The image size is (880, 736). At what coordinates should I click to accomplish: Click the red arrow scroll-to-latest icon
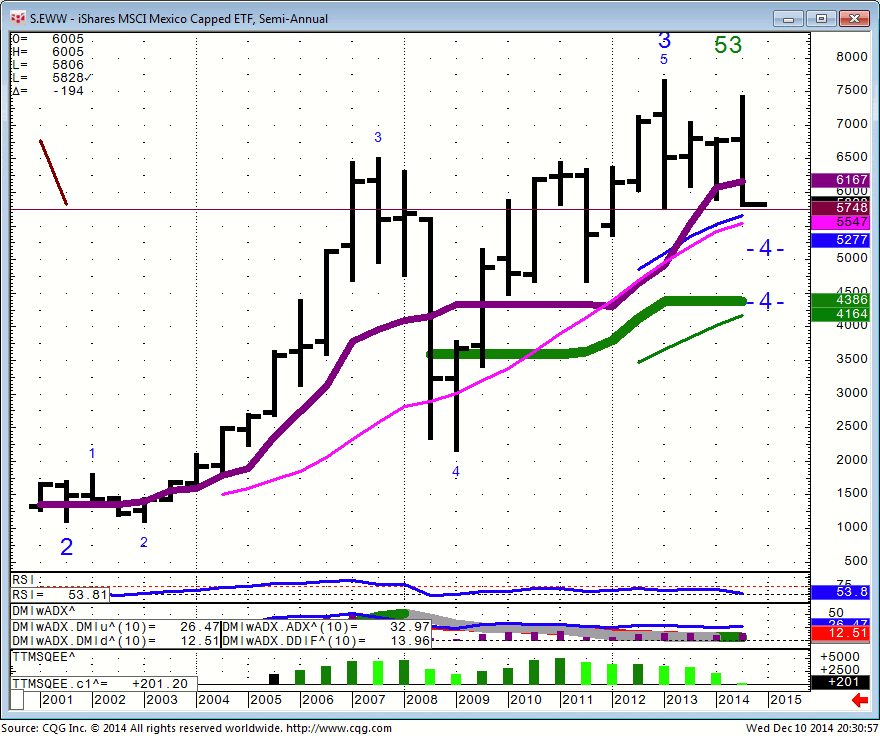[860, 700]
